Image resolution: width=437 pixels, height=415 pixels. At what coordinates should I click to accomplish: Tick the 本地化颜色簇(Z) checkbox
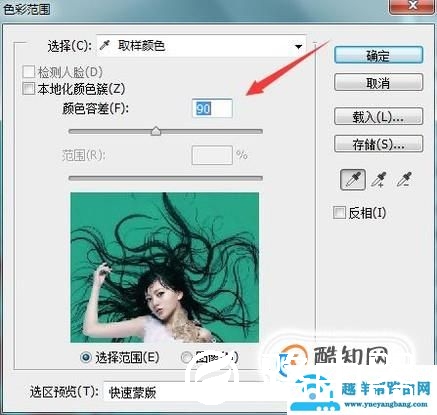pos(28,89)
